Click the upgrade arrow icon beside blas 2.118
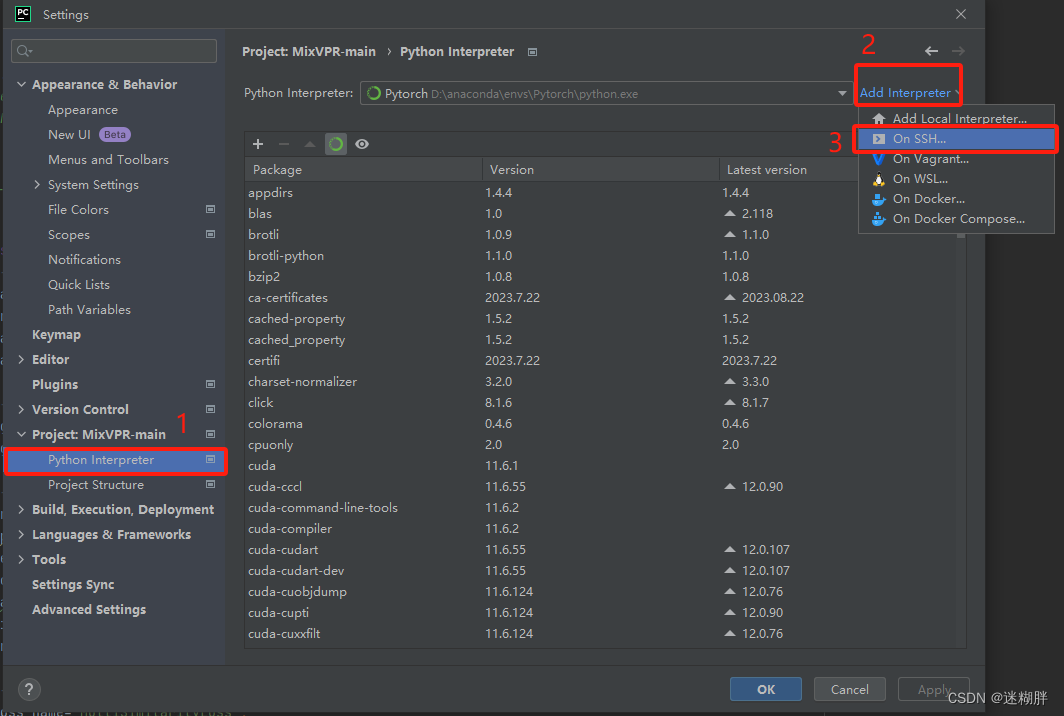Screen dimensions: 1064x716 pos(730,213)
